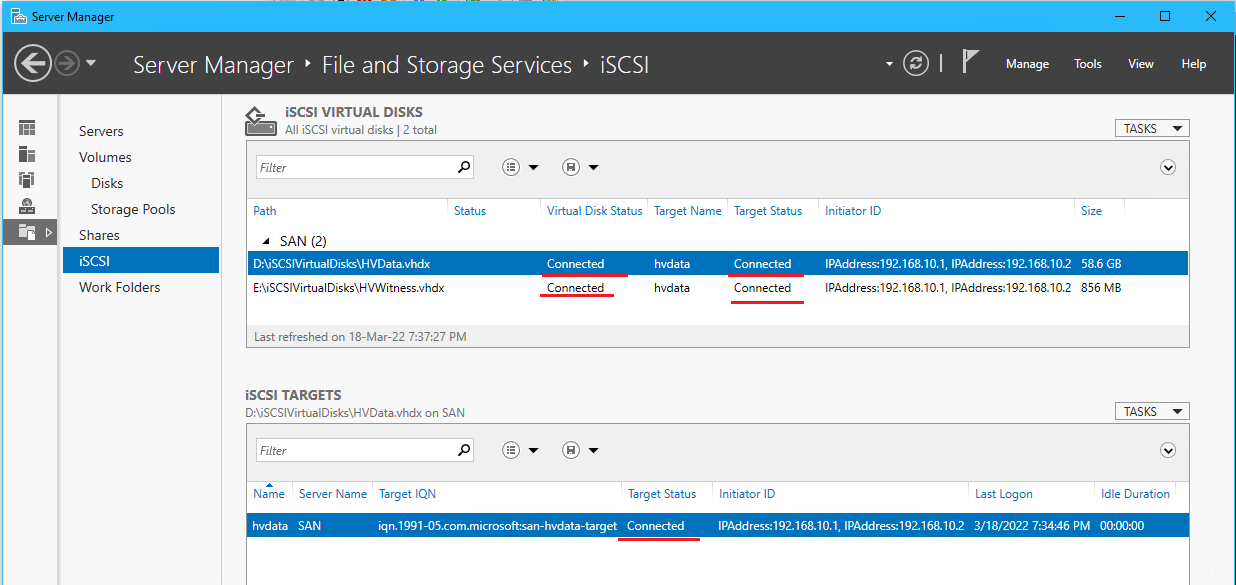This screenshot has width=1236, height=585.
Task: Go to Volumes page
Action: pyautogui.click(x=105, y=157)
